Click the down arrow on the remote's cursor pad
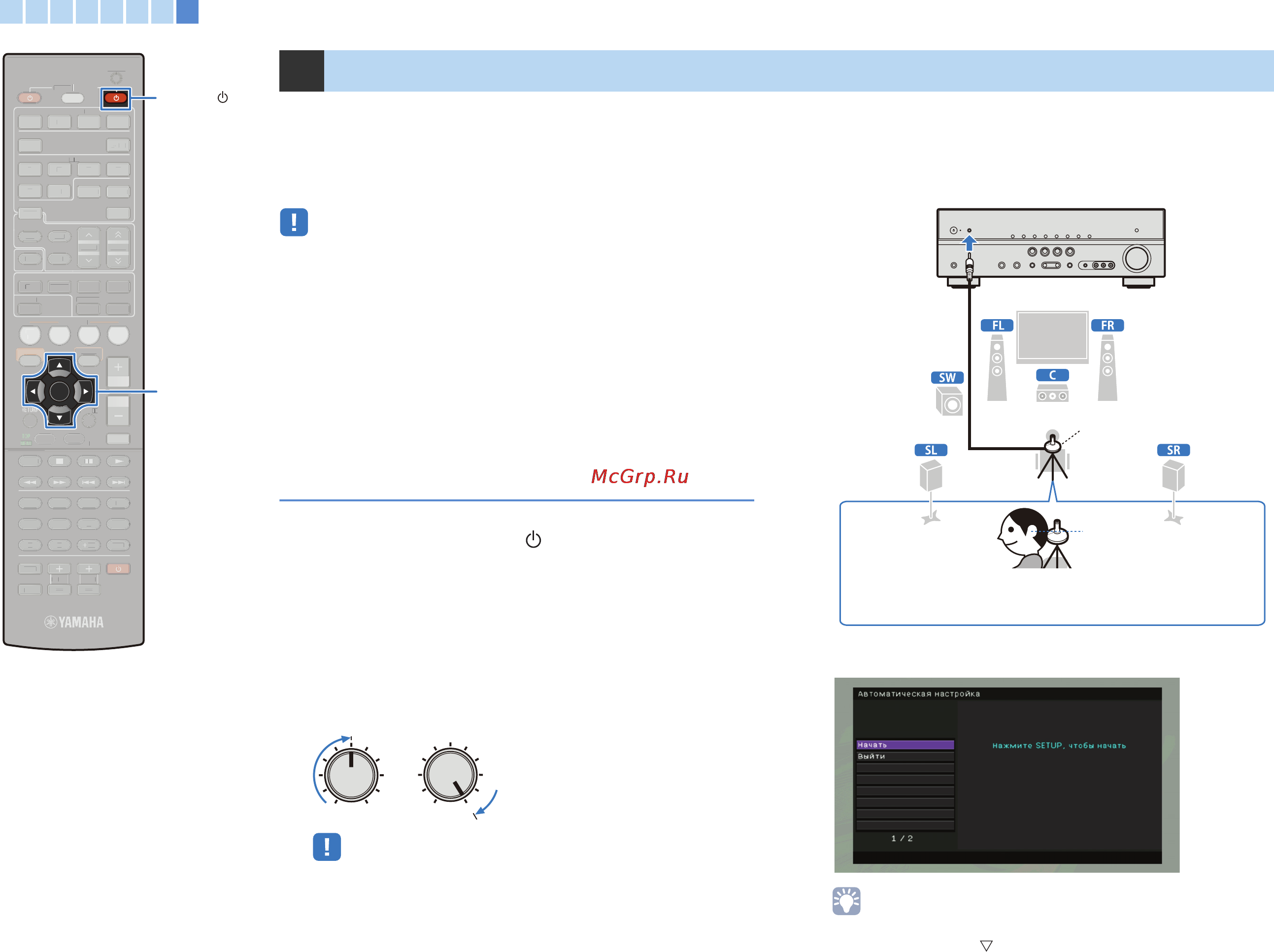 pyautogui.click(x=59, y=417)
